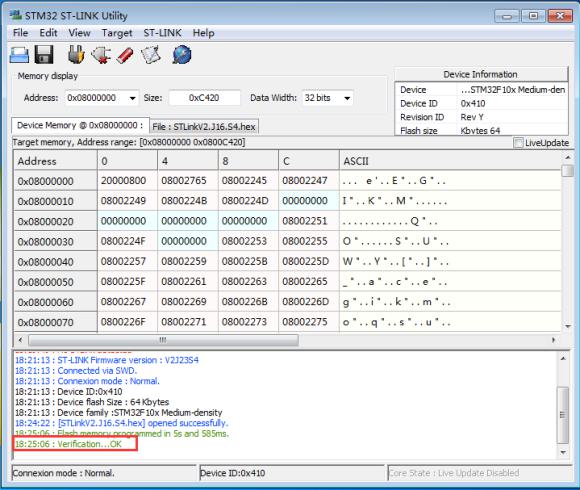
Task: Open the Target menu
Action: point(117,33)
